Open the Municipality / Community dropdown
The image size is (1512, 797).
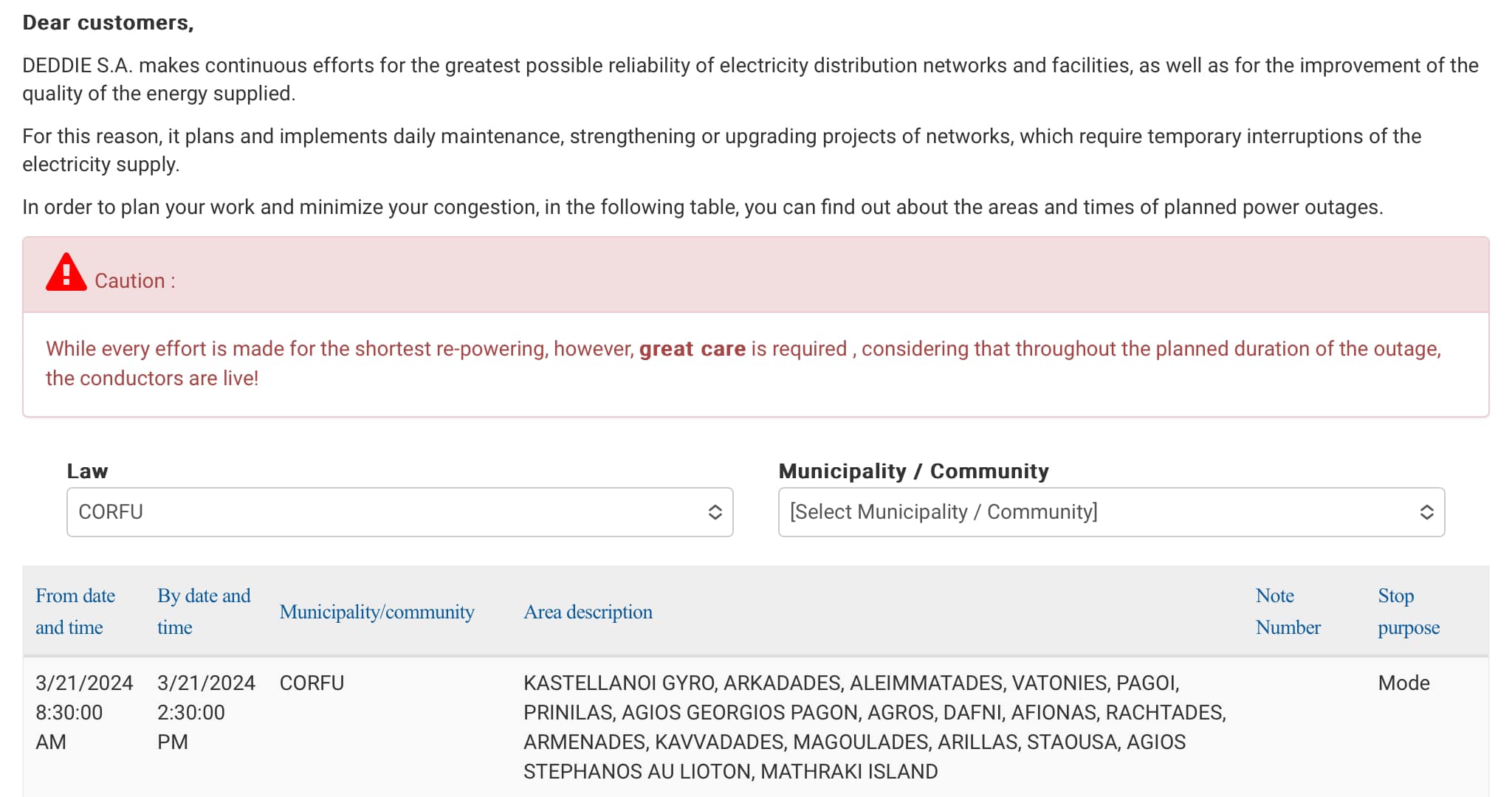pyautogui.click(x=1111, y=511)
